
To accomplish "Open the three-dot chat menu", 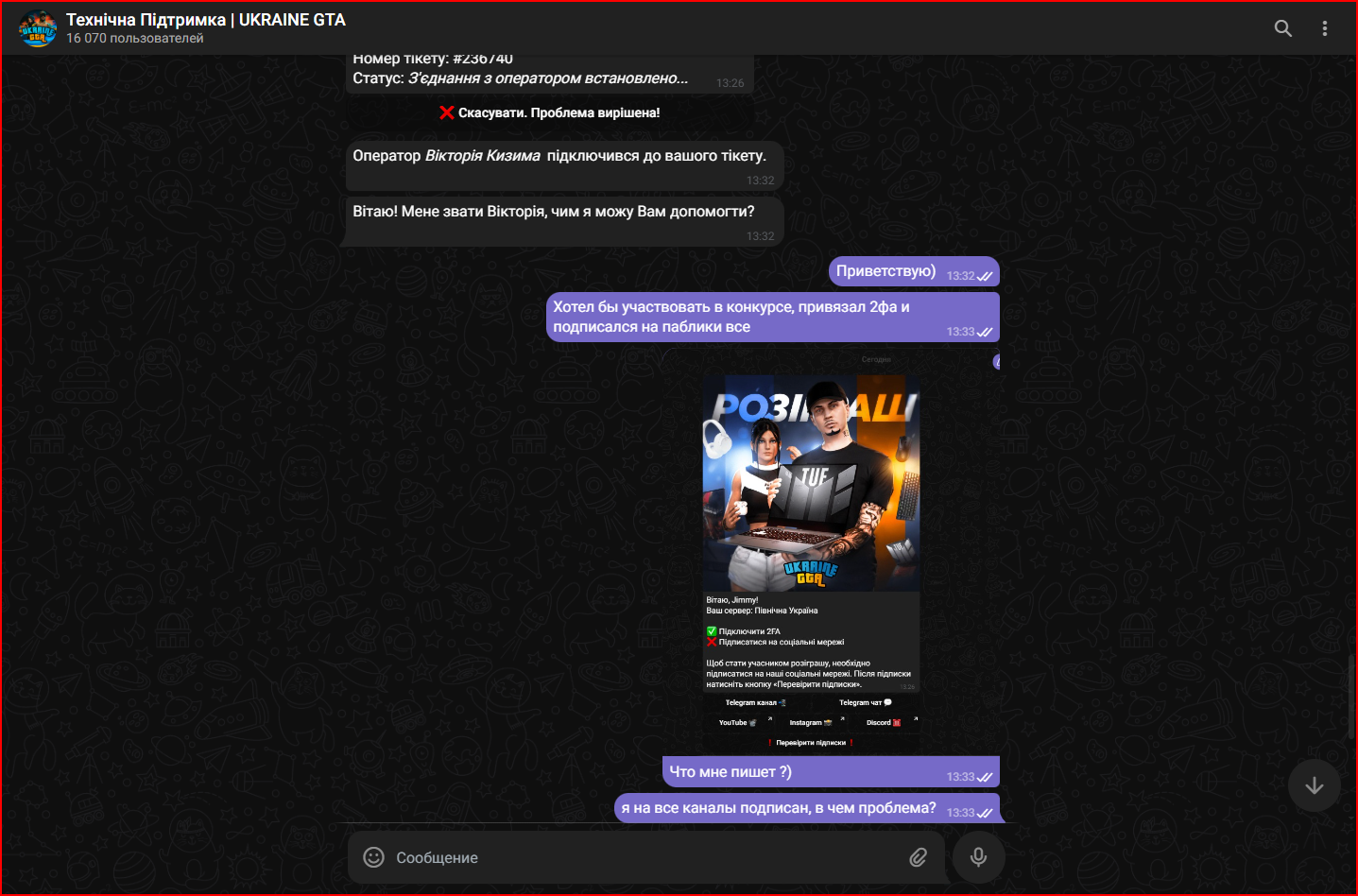I will pos(1325,28).
